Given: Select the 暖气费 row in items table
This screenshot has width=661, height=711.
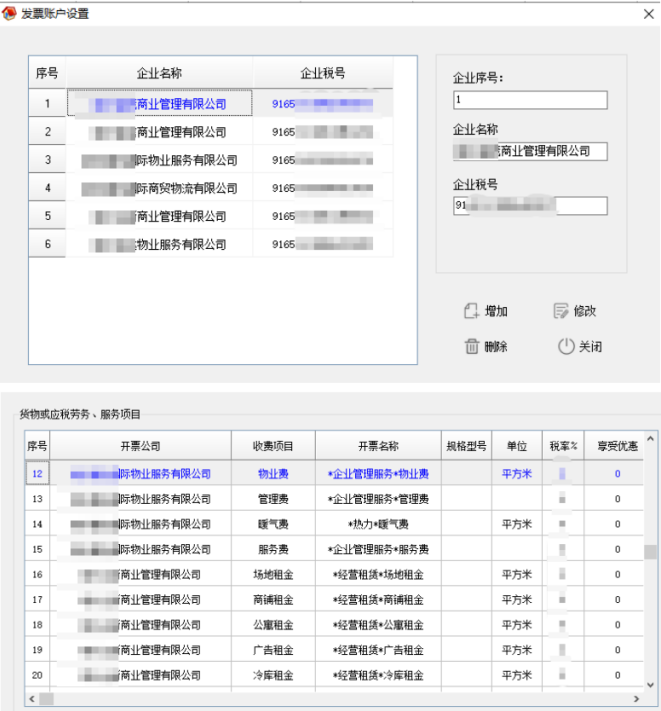Looking at the screenshot, I should pyautogui.click(x=274, y=524).
